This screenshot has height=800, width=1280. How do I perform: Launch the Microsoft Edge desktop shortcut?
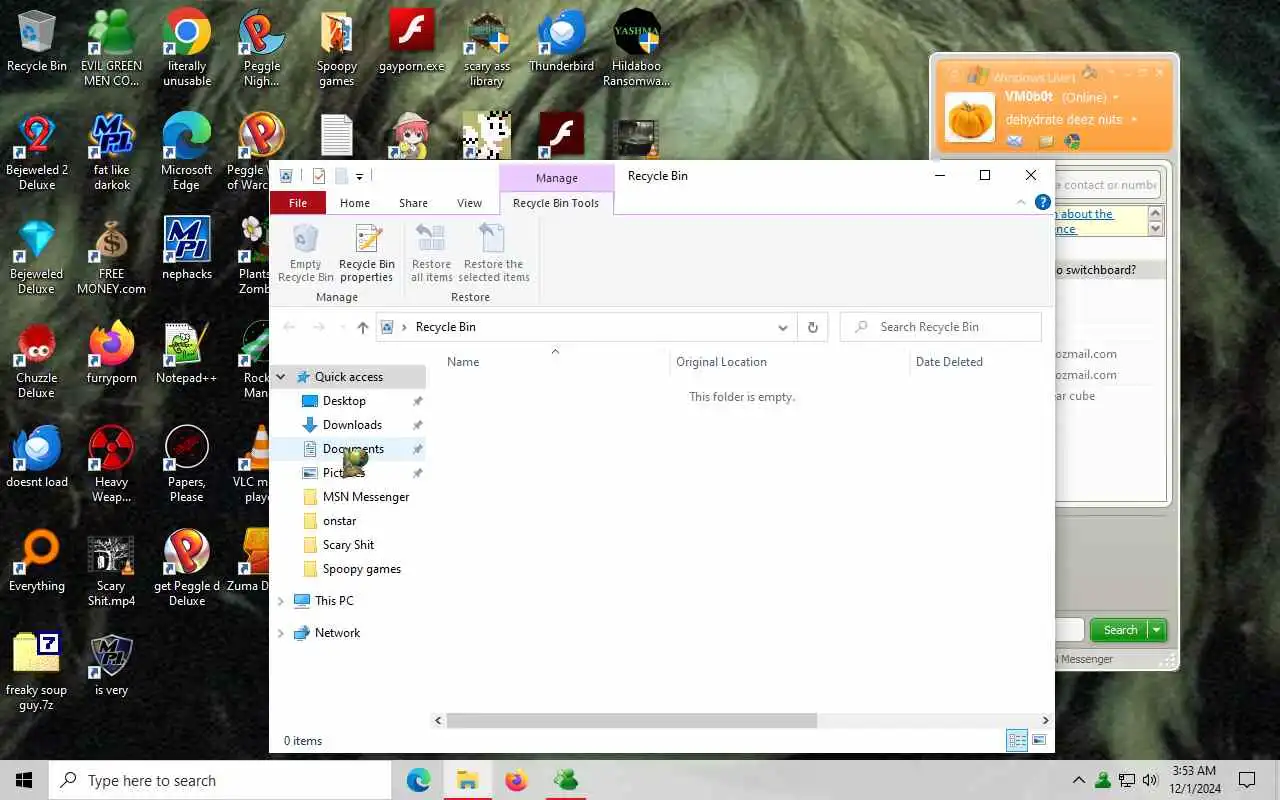coord(187,152)
